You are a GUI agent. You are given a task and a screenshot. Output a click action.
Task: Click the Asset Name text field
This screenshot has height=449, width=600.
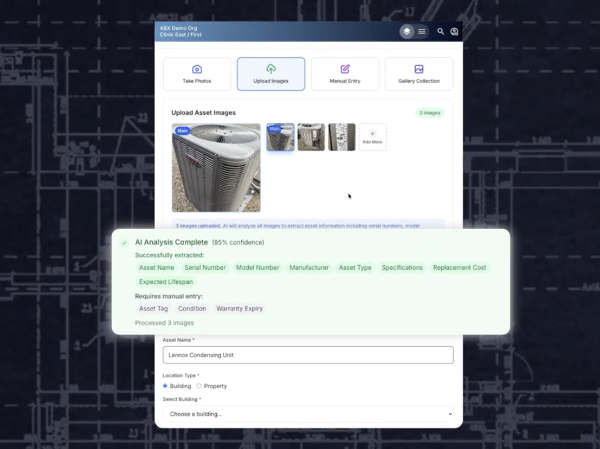click(309, 355)
